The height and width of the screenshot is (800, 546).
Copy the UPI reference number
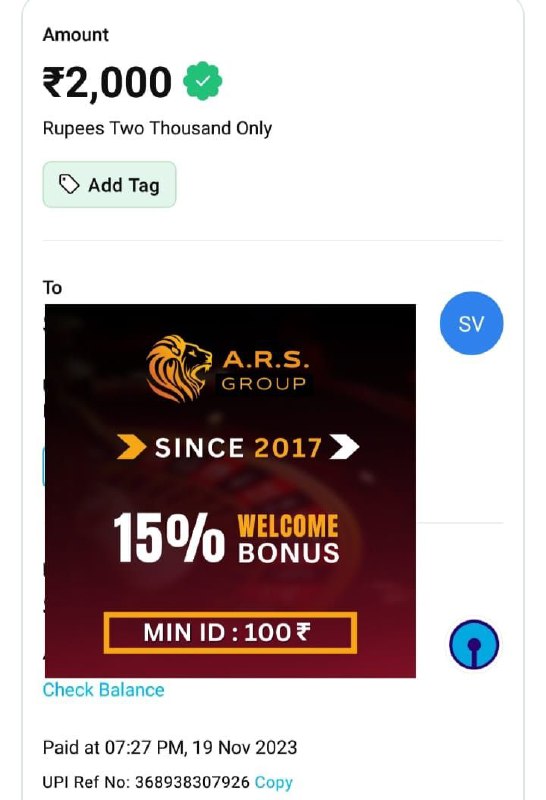click(x=274, y=782)
